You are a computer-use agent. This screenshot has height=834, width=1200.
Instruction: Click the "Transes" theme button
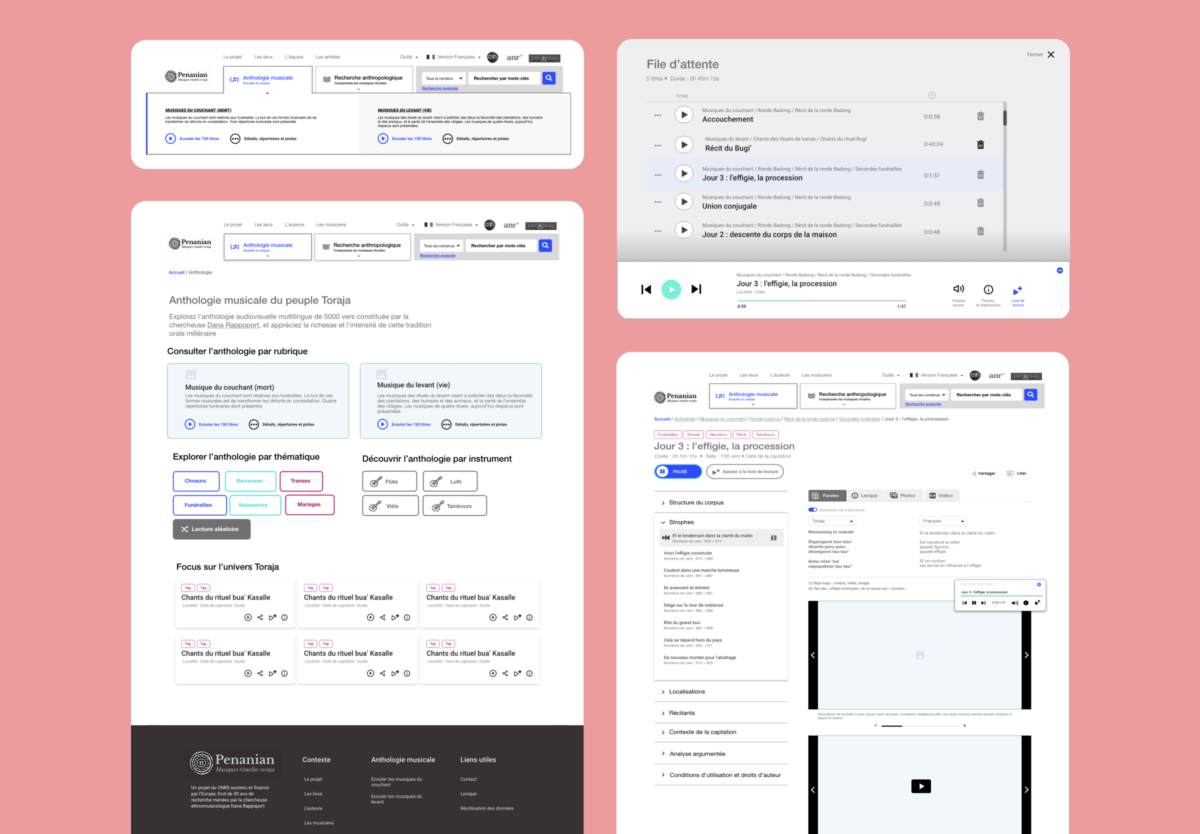tap(301, 481)
